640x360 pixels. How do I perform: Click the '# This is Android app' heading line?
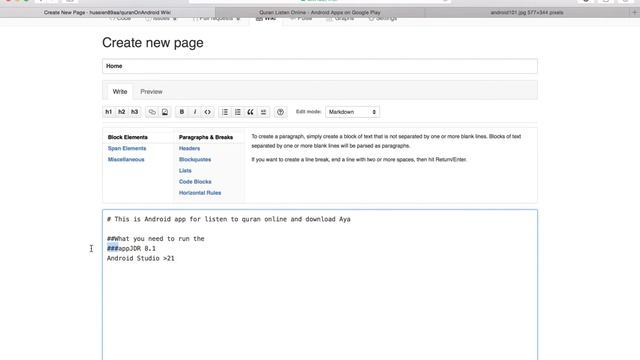[229, 219]
